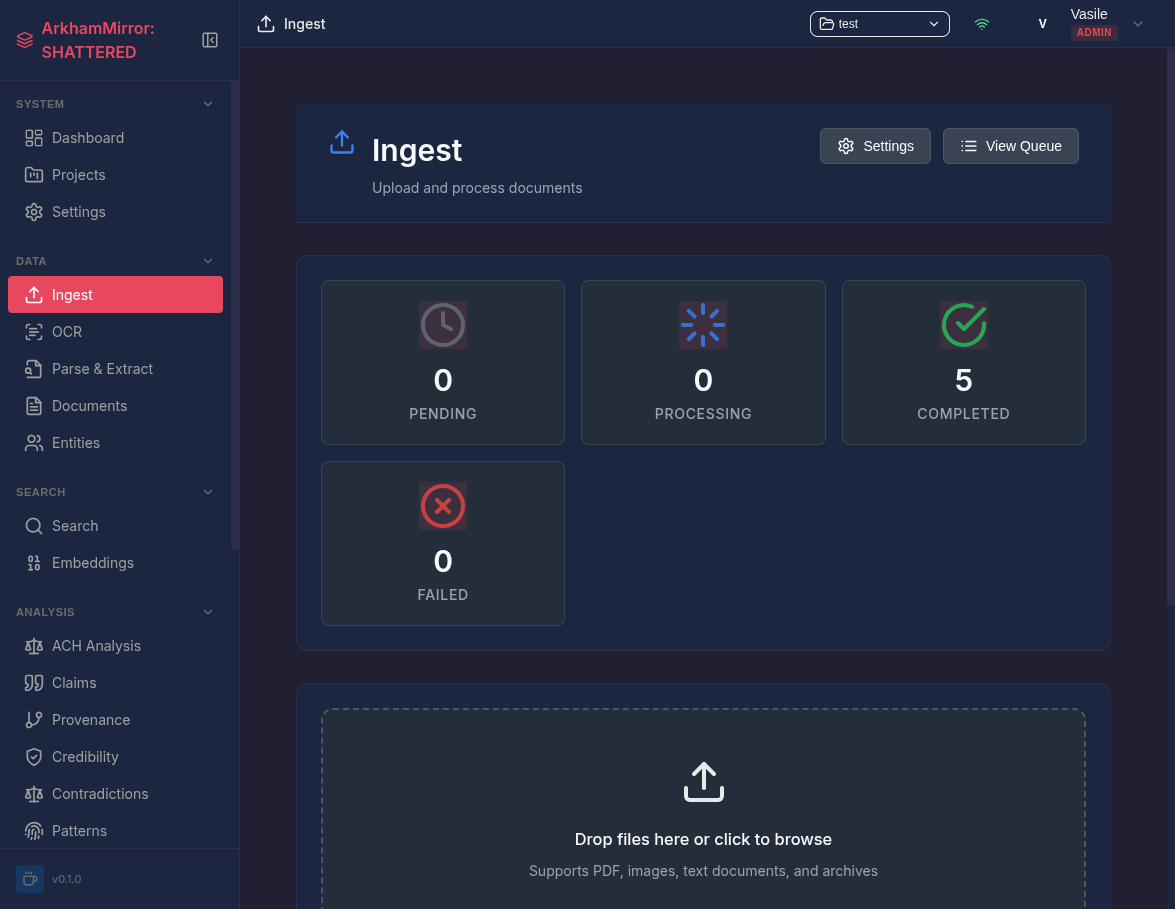The height and width of the screenshot is (909, 1175).
Task: Click the Documents file icon
Action: tap(34, 406)
